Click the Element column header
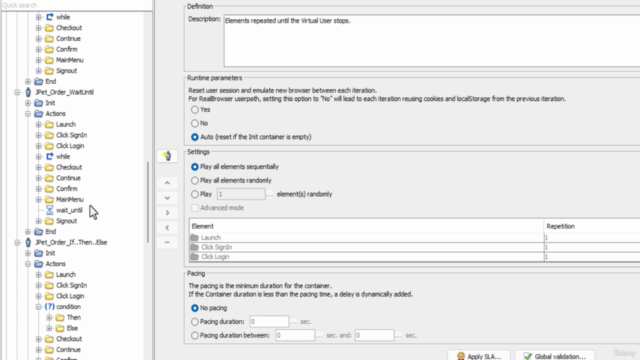Viewport: 640px width, 360px height. pos(366,226)
